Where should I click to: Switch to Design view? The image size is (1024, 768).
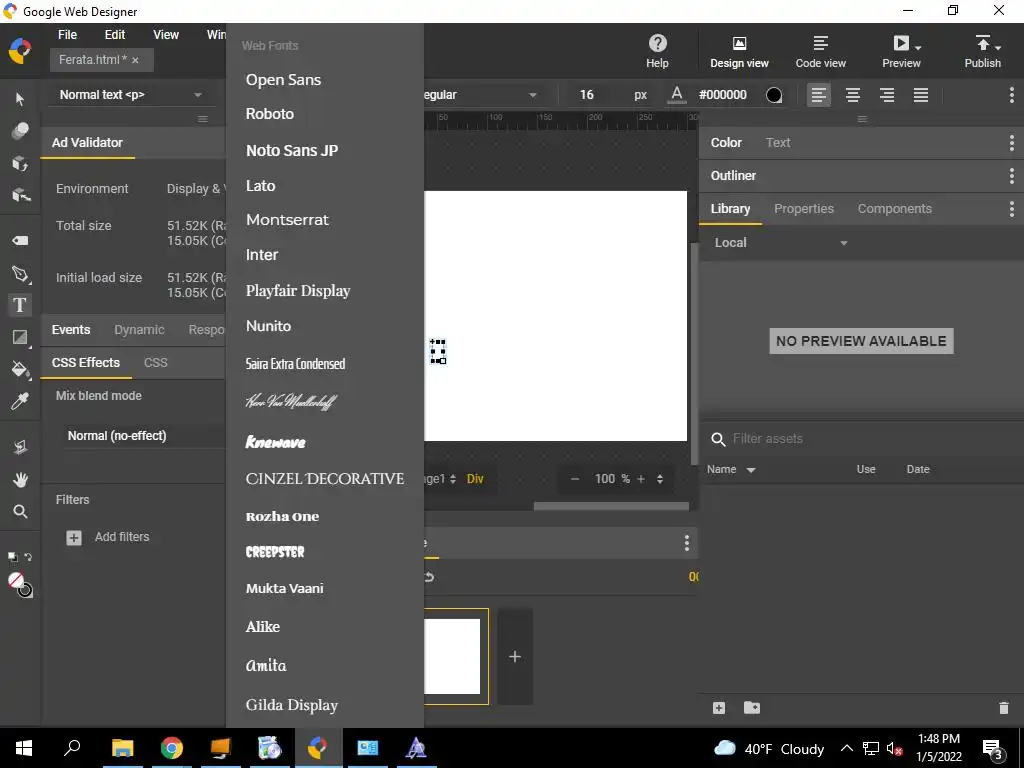[x=739, y=51]
